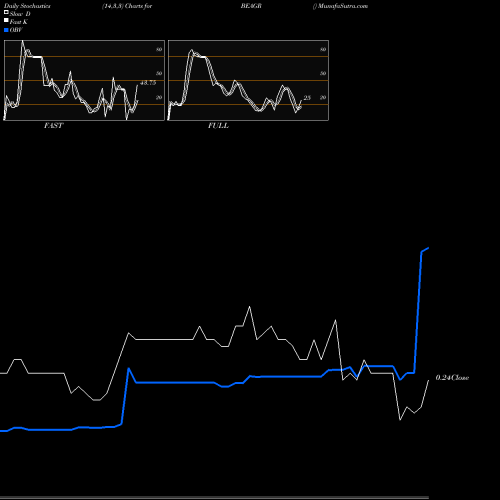This screenshot has height=500, width=500.
Task: Select the Fast K legend label
Action: click(19, 22)
